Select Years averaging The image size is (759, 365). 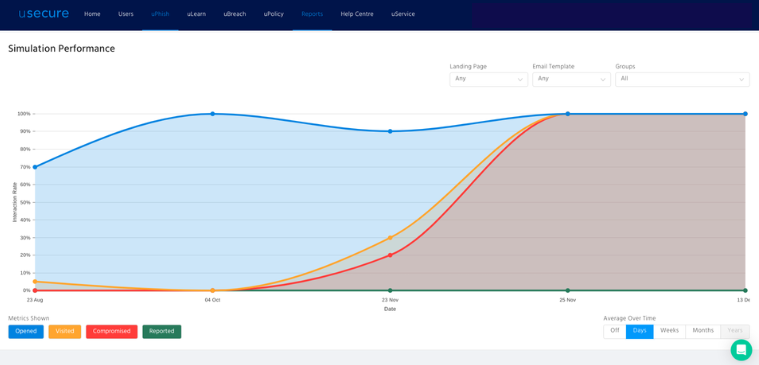[735, 331]
